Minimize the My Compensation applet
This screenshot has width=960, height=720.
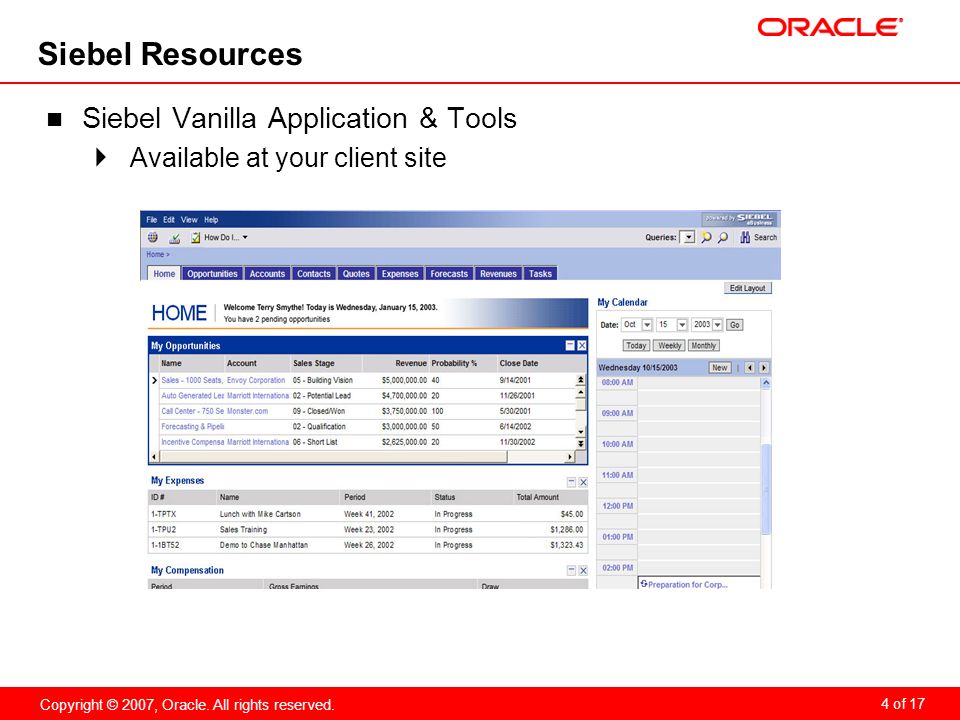[x=571, y=571]
